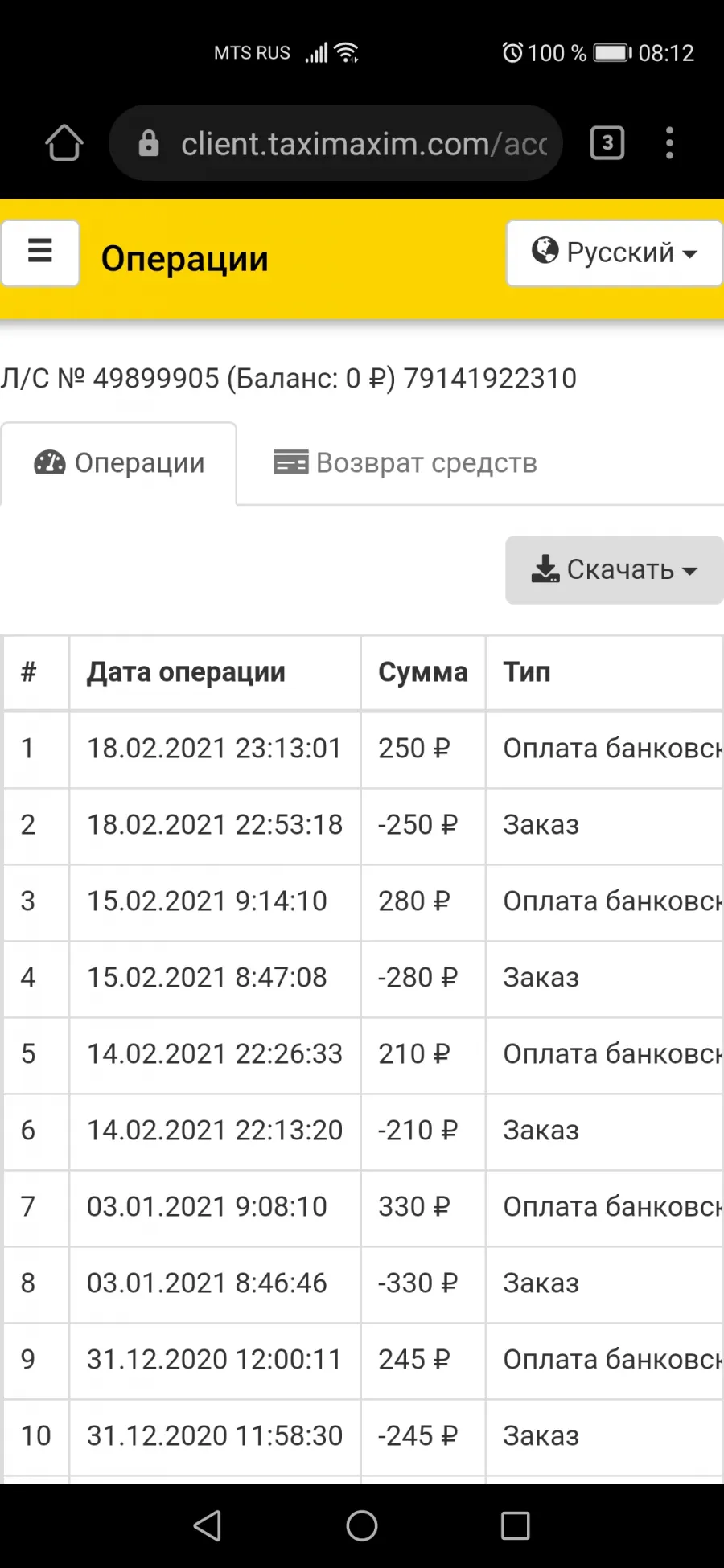Select row 1 dated 18.02.2021 23:13:01
This screenshot has height=1568, width=724.
click(362, 749)
